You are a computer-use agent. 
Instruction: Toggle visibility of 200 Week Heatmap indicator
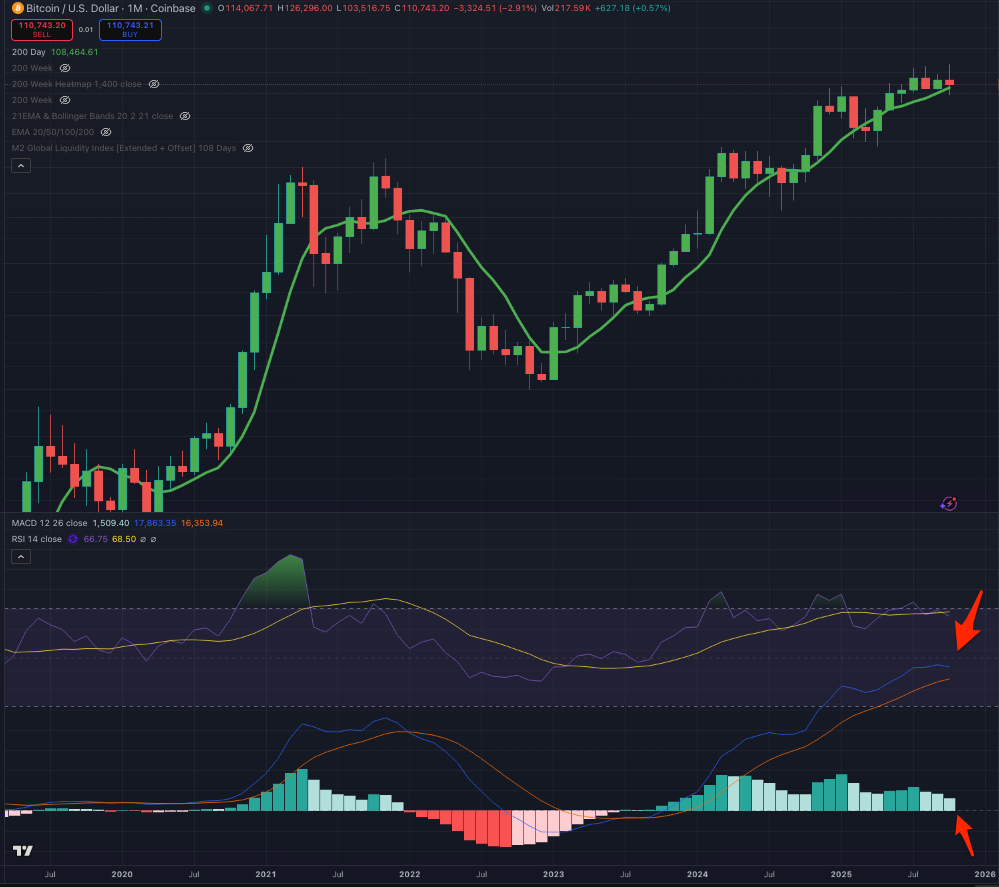pyautogui.click(x=154, y=84)
